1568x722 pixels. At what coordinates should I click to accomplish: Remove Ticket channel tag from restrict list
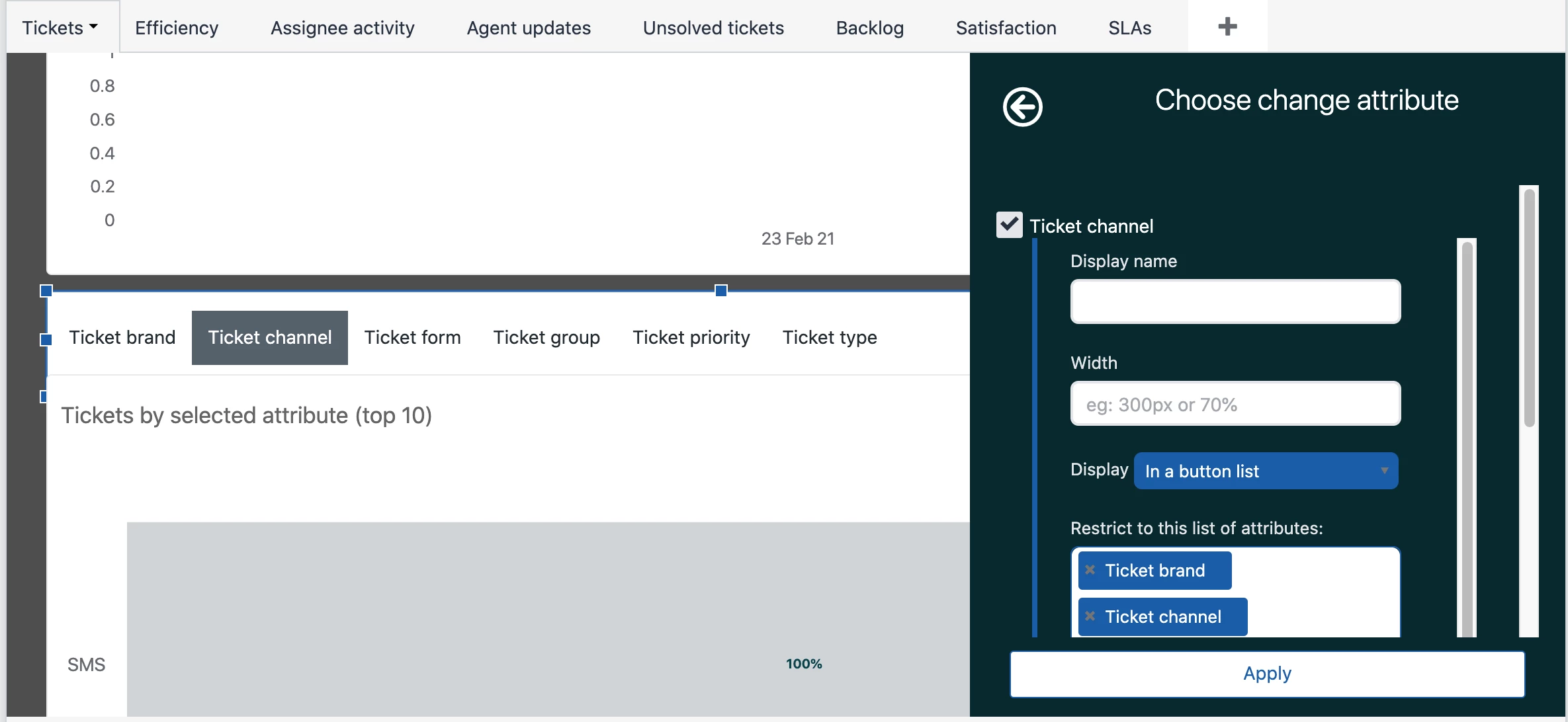point(1090,616)
